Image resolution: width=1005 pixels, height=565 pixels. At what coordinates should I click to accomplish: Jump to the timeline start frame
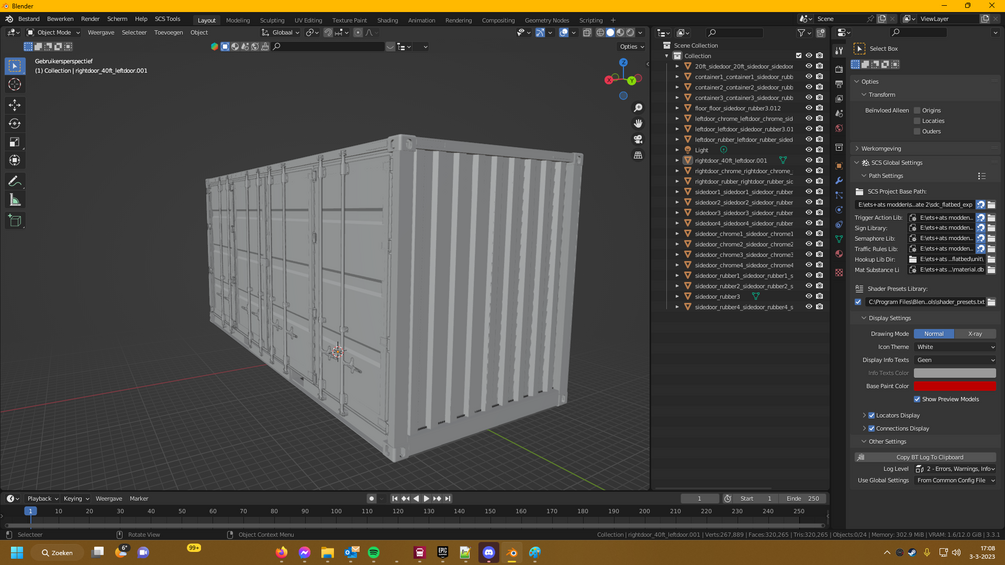(395, 498)
